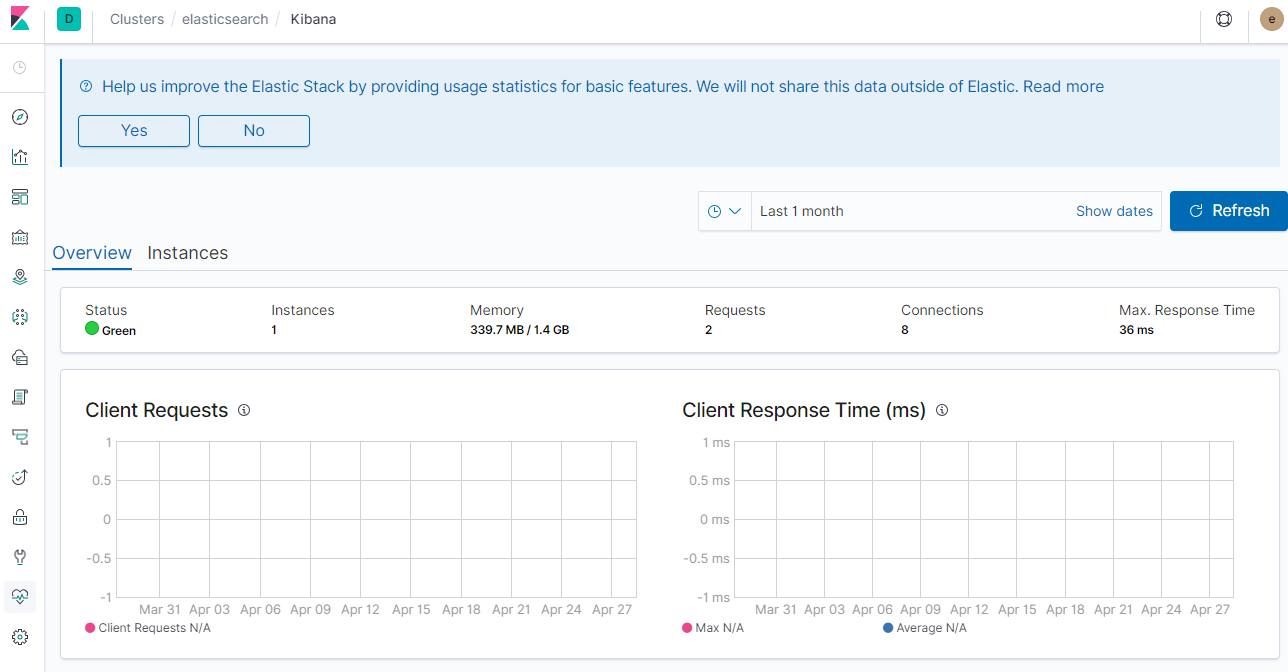1288x672 pixels.
Task: Click the Instances label in status bar
Action: click(x=303, y=310)
